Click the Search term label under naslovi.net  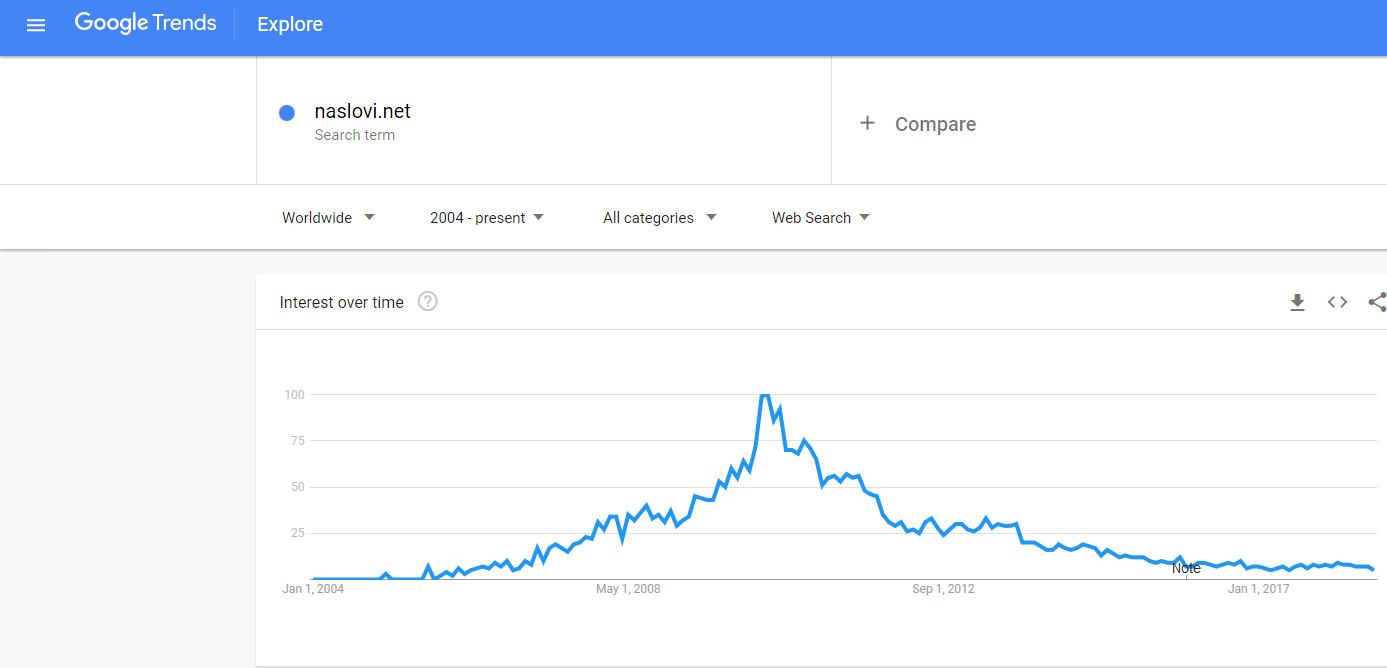[x=354, y=135]
